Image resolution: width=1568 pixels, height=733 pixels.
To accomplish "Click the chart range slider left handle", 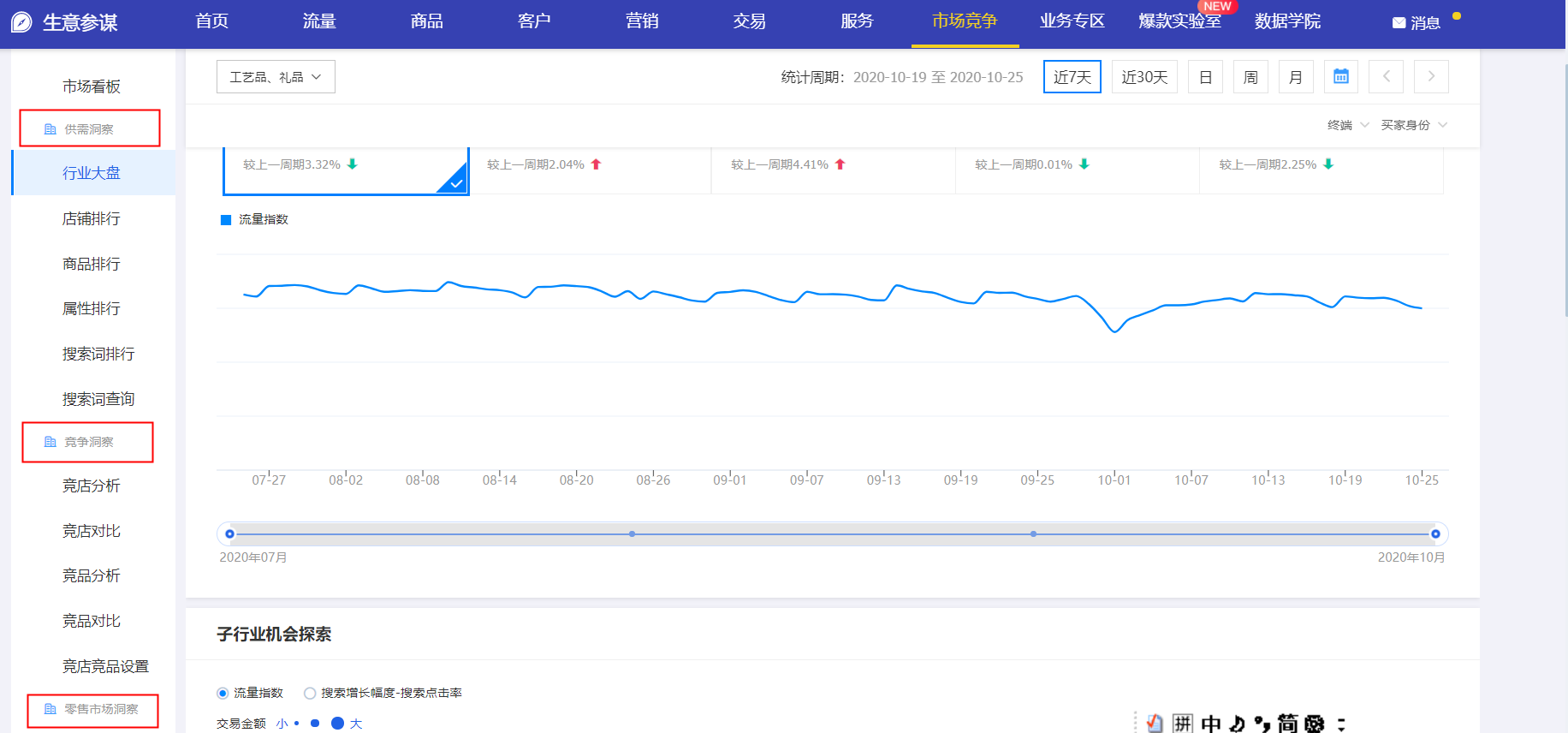I will (x=229, y=533).
